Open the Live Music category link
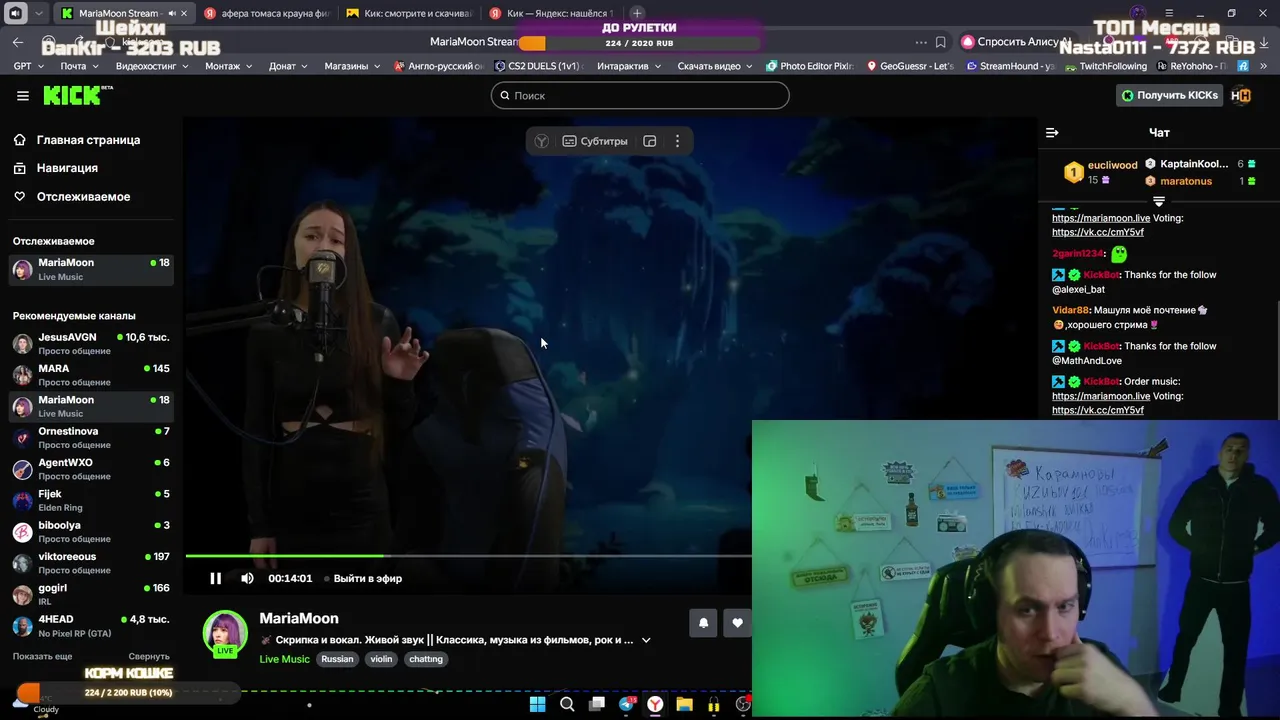1280x720 pixels. [284, 659]
